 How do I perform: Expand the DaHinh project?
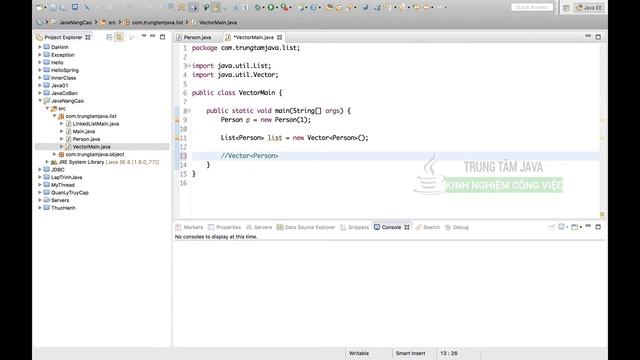(40, 47)
